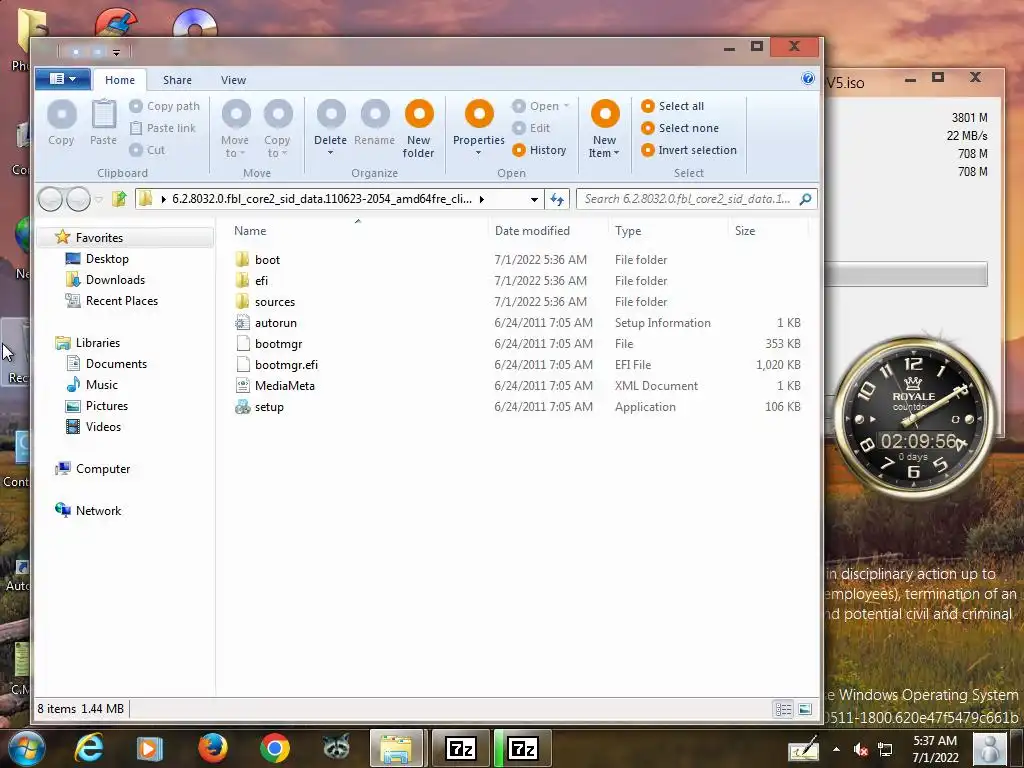Click in the Search folder field
The width and height of the screenshot is (1024, 768).
[687, 199]
